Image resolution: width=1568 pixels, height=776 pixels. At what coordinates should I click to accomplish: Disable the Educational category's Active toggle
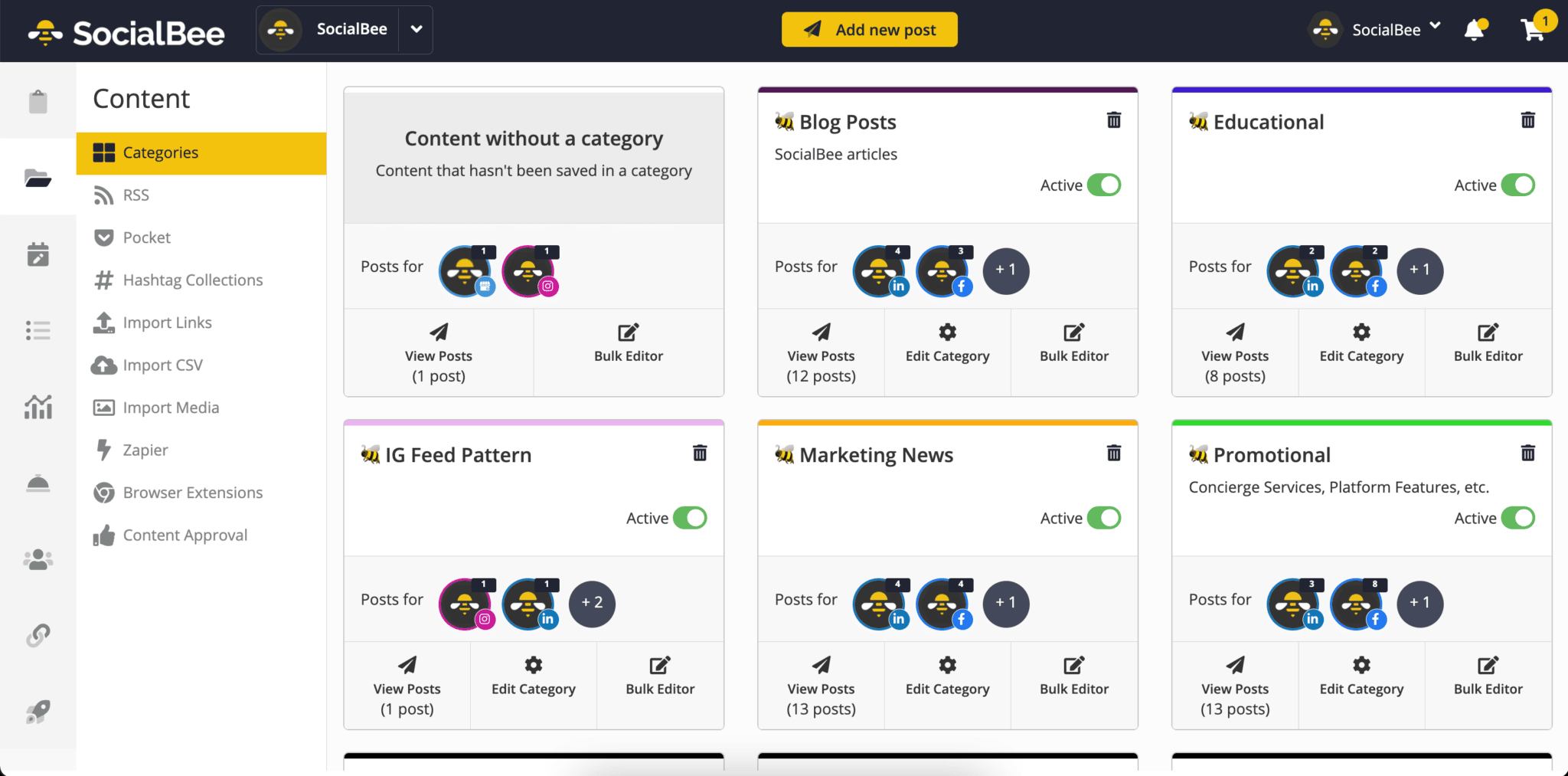[1519, 185]
